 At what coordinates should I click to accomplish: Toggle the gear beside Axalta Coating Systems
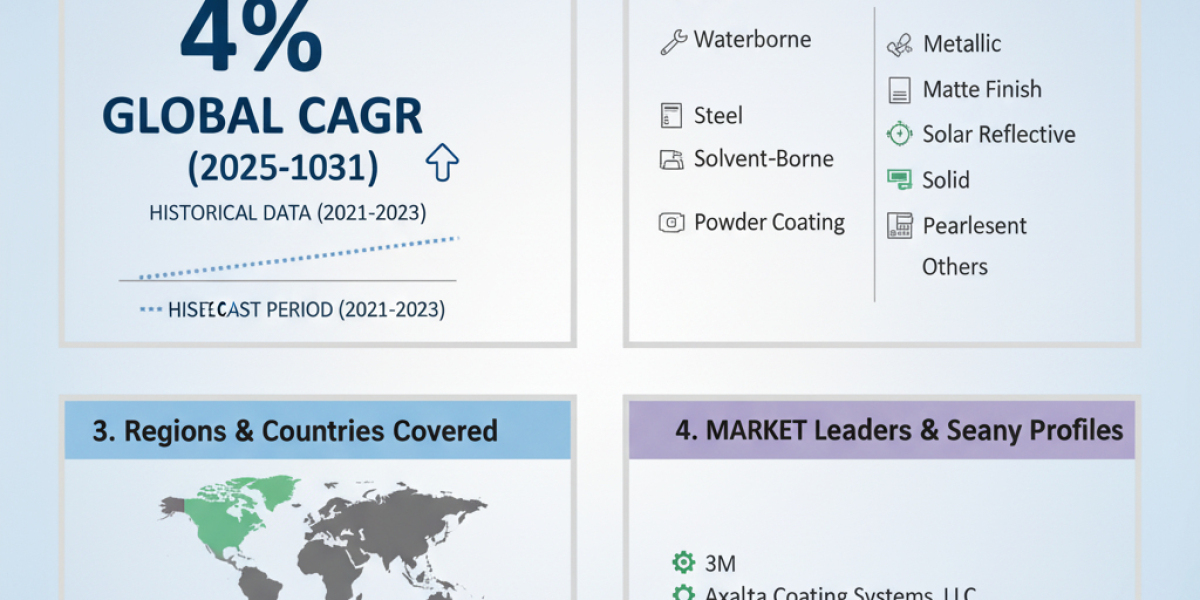click(683, 593)
